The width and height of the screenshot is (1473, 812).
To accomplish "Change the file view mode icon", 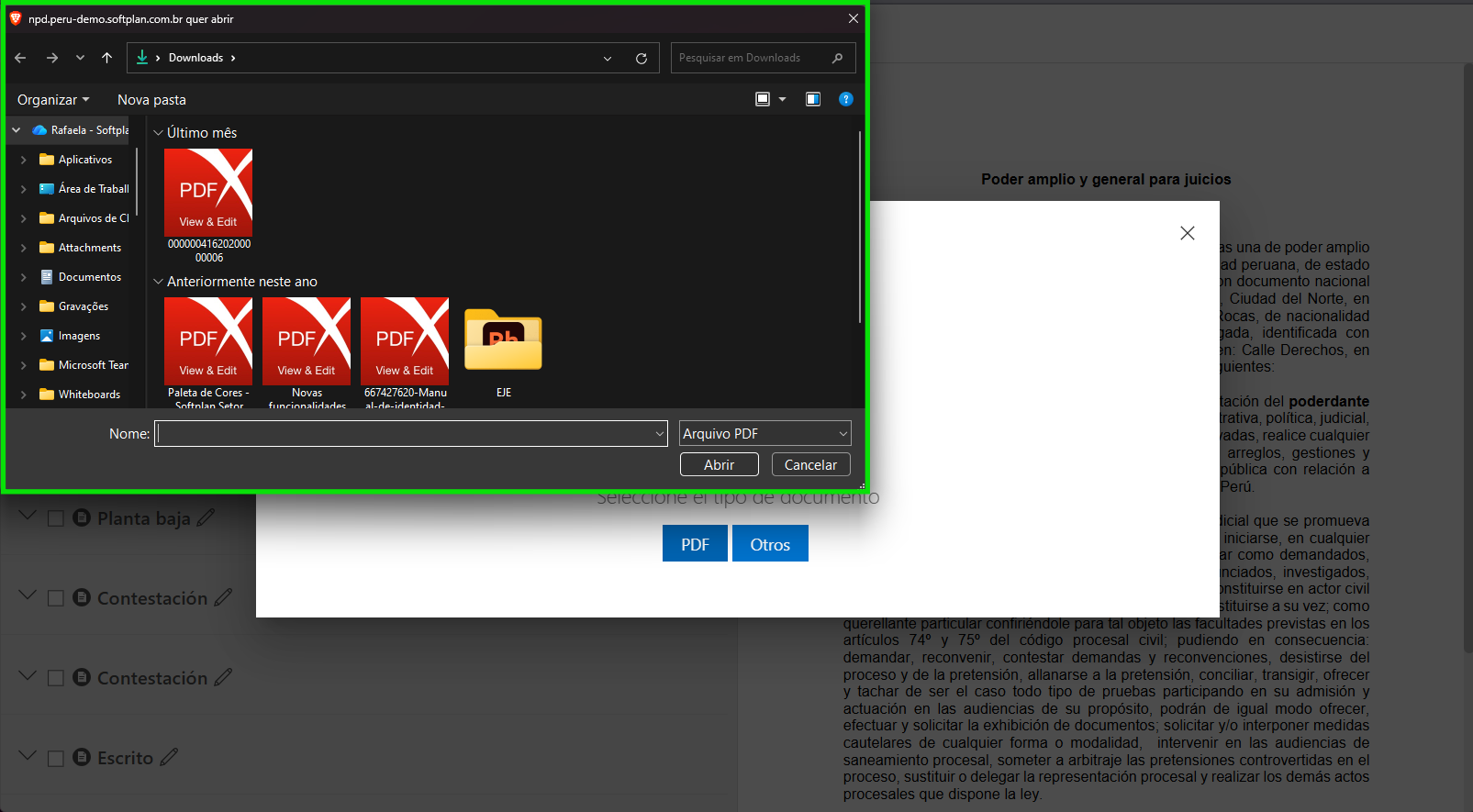I will point(763,99).
